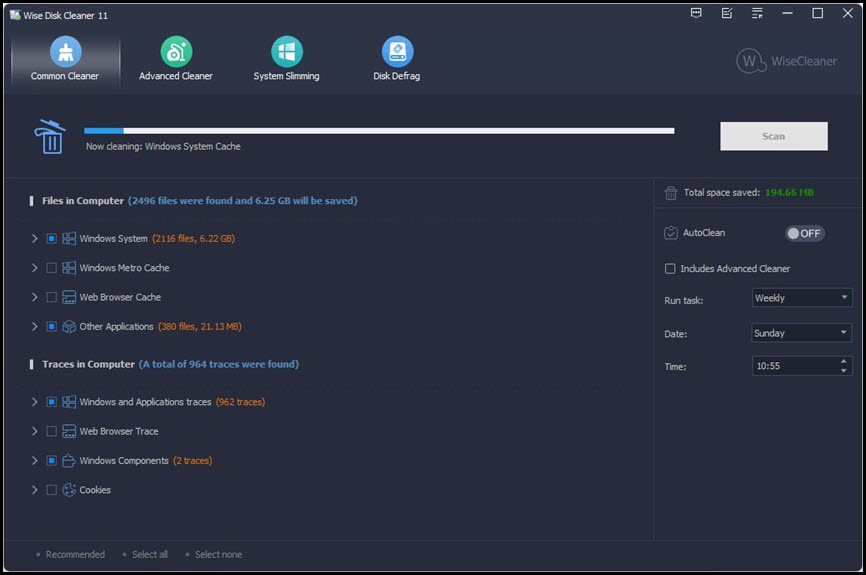
Task: Expand the Other Applications row
Action: pyautogui.click(x=34, y=326)
